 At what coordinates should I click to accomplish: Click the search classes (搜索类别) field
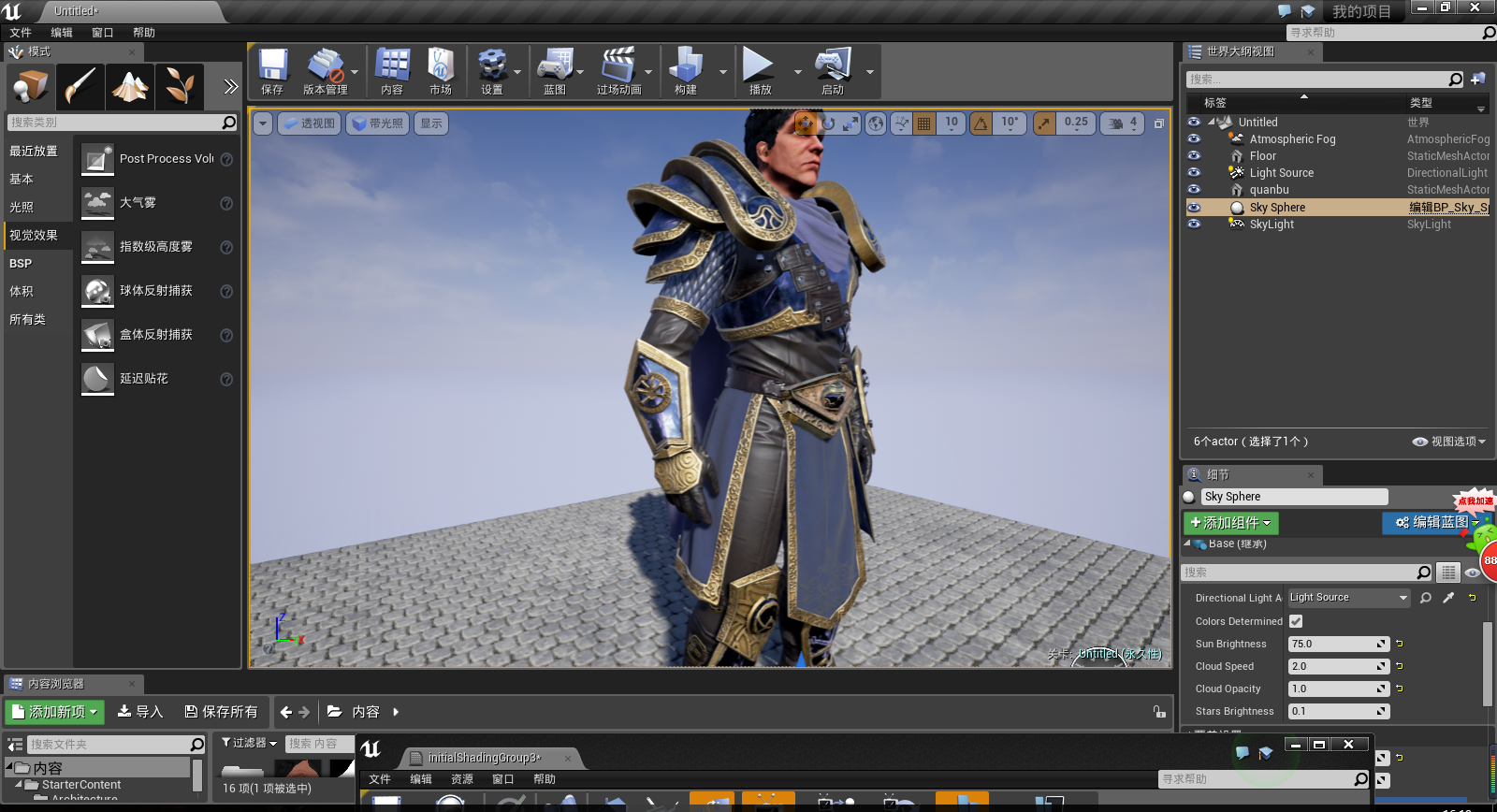(123, 123)
